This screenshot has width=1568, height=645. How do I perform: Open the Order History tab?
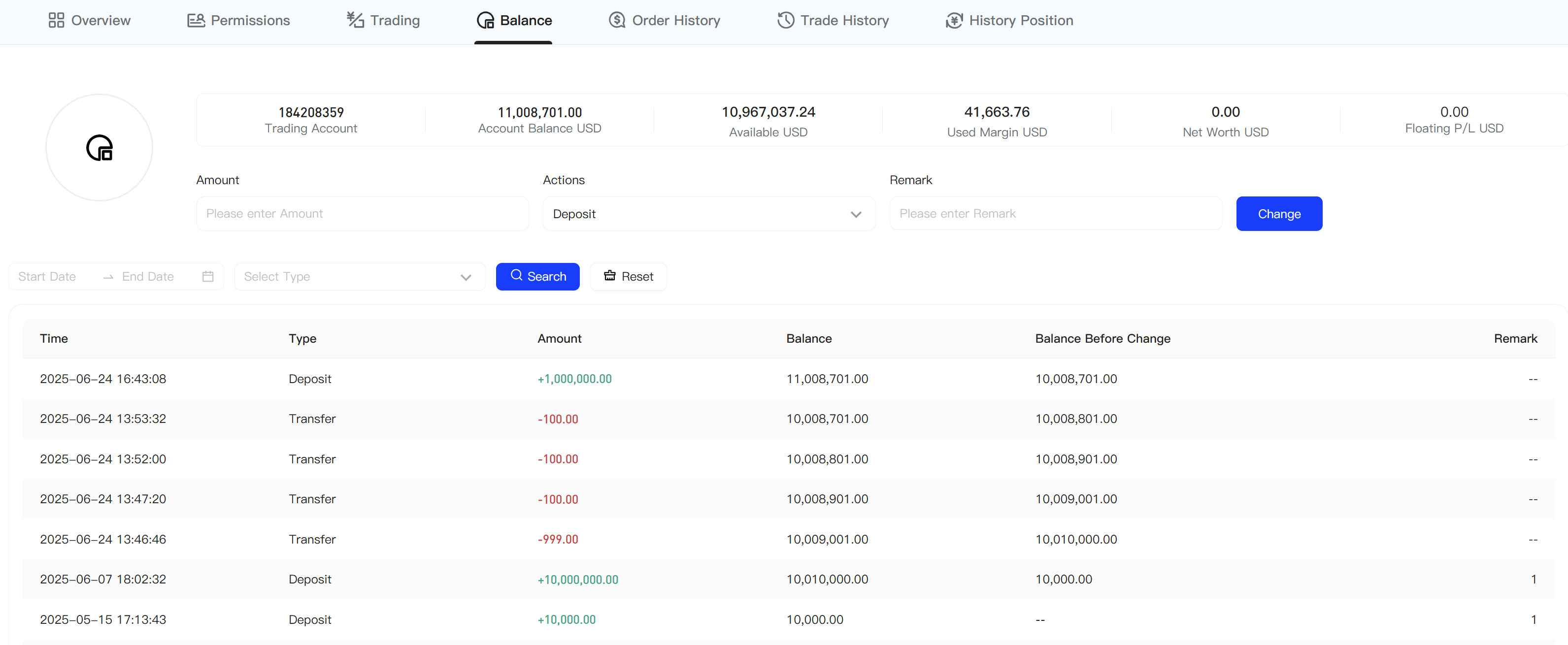point(665,20)
